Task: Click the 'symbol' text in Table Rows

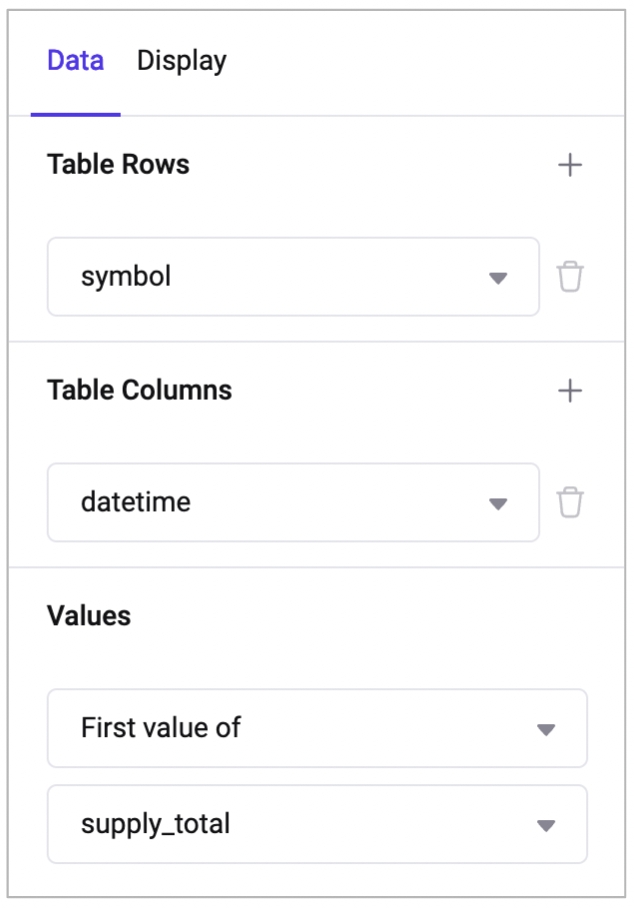Action: (126, 277)
